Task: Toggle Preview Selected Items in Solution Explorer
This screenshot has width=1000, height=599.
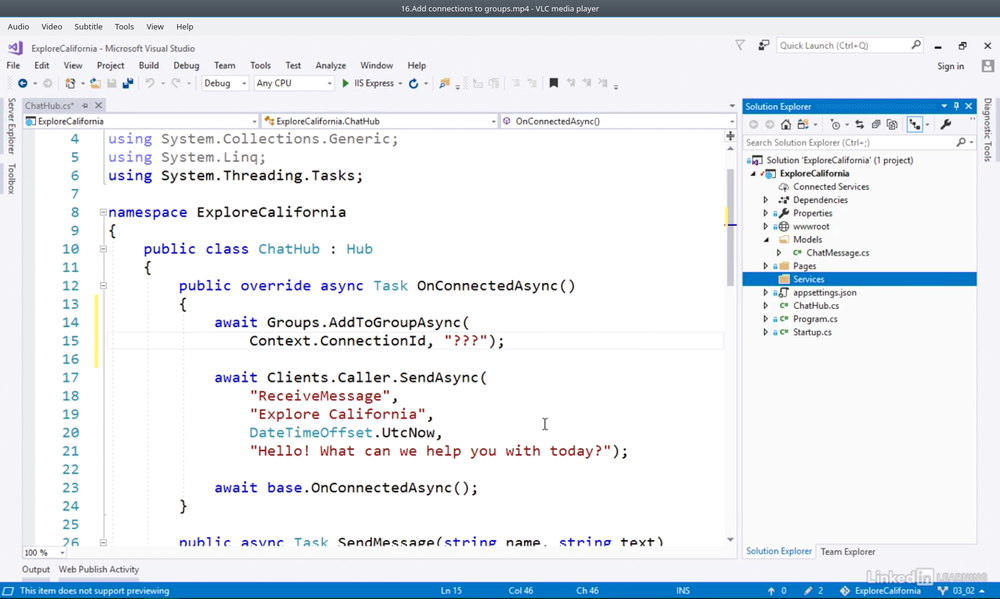Action: point(915,124)
